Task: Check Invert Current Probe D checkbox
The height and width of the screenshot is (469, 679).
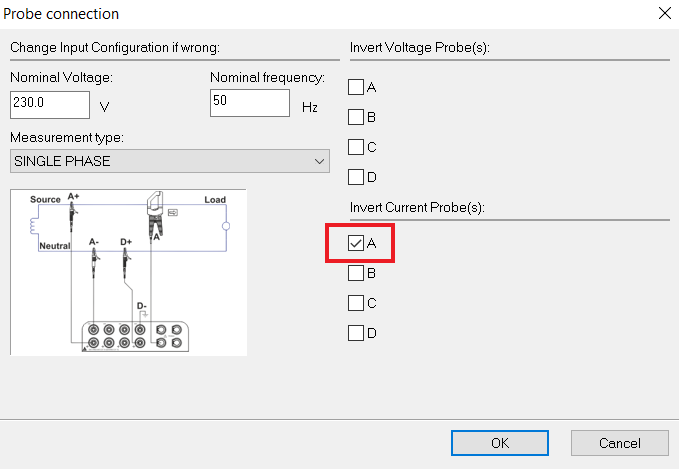Action: [x=356, y=333]
